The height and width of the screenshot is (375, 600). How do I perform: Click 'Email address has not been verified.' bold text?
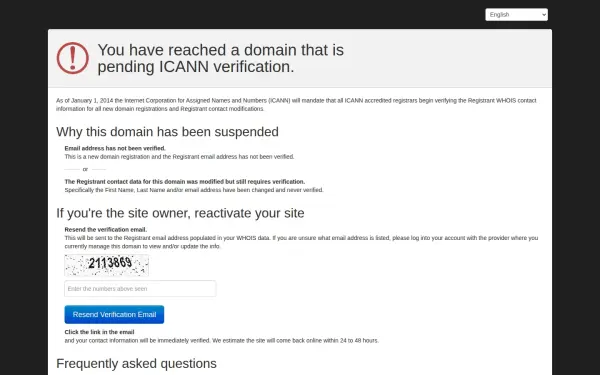[115, 148]
